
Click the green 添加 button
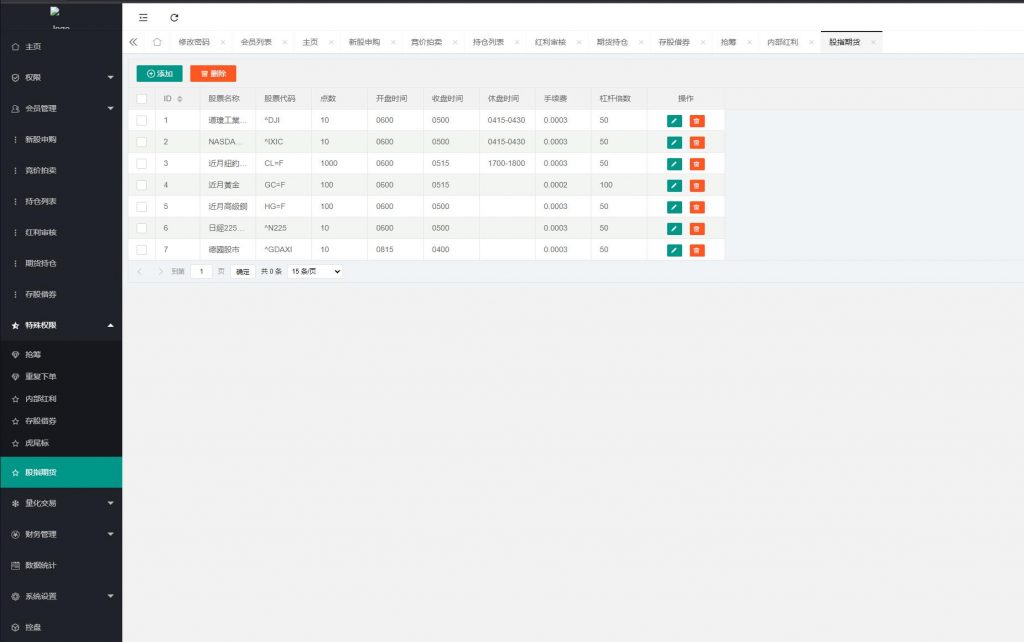click(159, 73)
